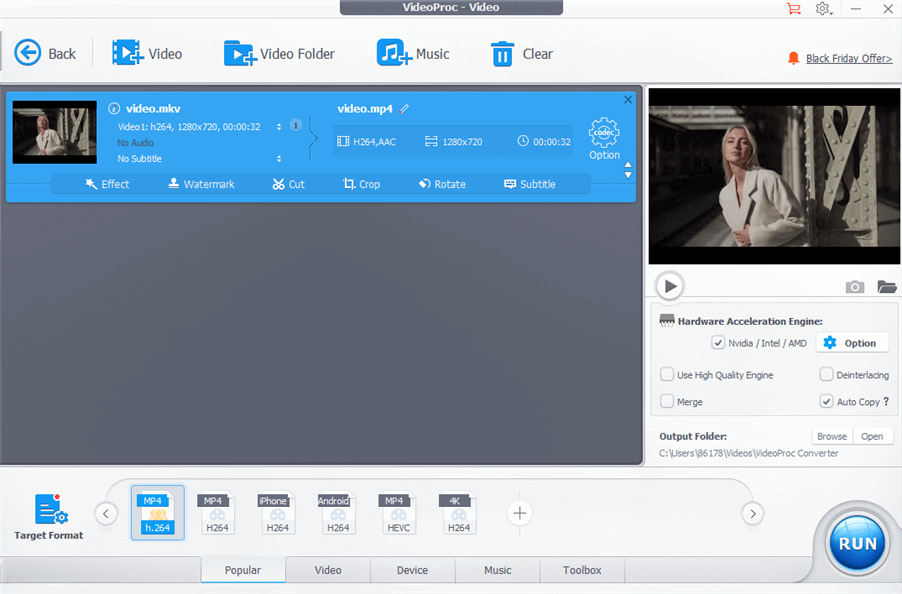Click the orange notification bell icon
The width and height of the screenshot is (902, 594).
coord(793,58)
